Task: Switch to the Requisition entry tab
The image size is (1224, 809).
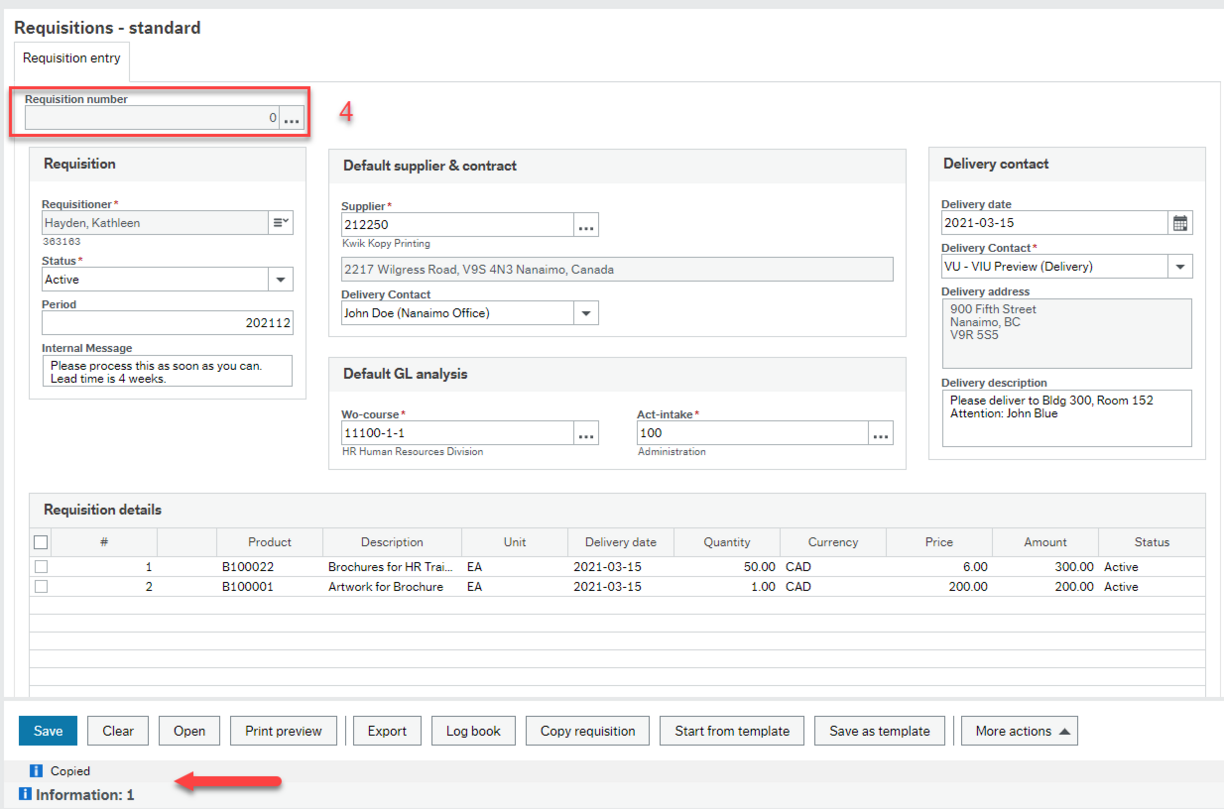Action: click(x=70, y=58)
